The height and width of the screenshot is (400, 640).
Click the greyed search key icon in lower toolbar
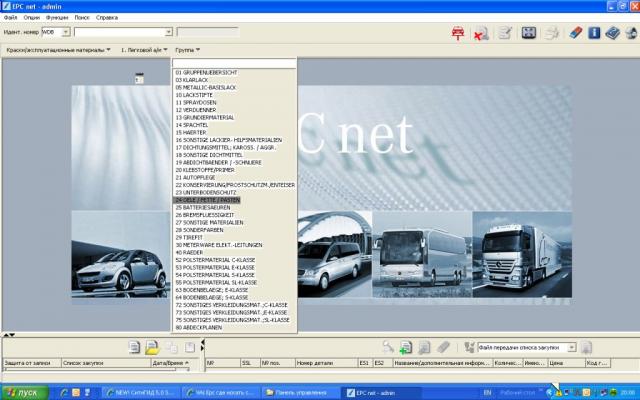388,347
